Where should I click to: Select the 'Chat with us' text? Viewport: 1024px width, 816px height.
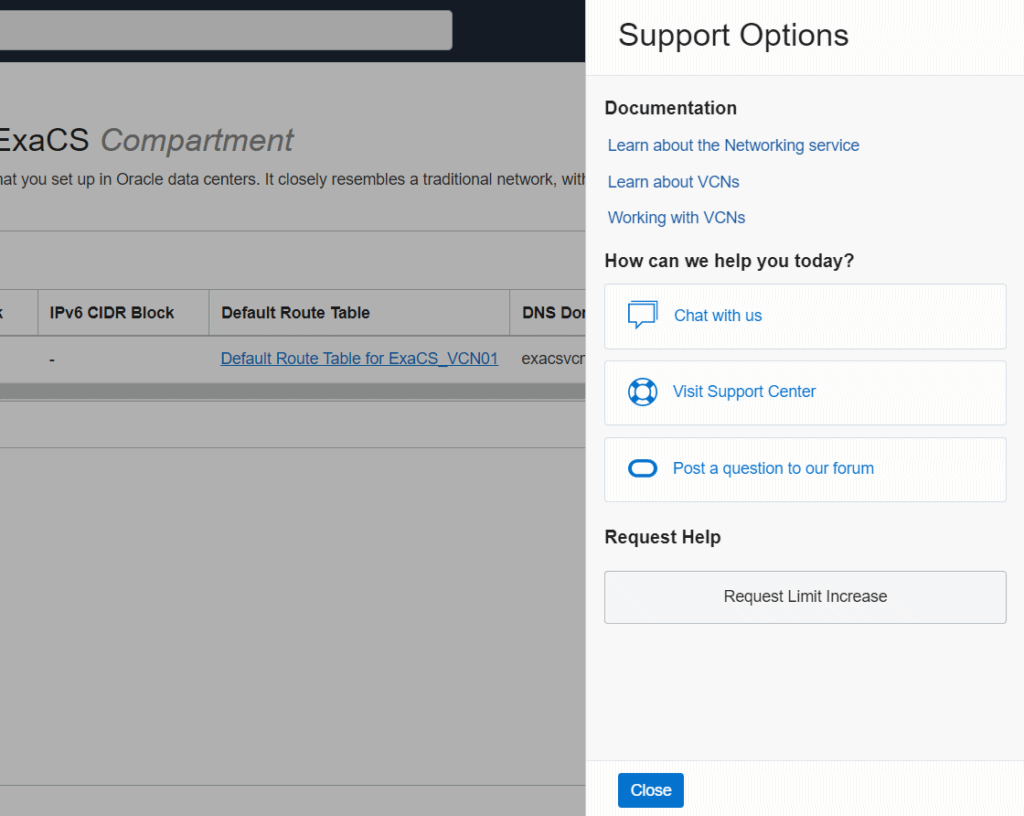coord(717,316)
